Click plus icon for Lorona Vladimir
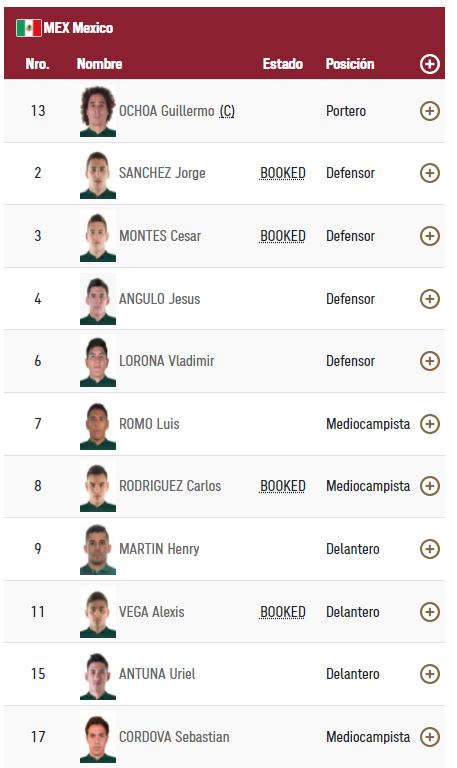The width and height of the screenshot is (457, 768). 430,361
